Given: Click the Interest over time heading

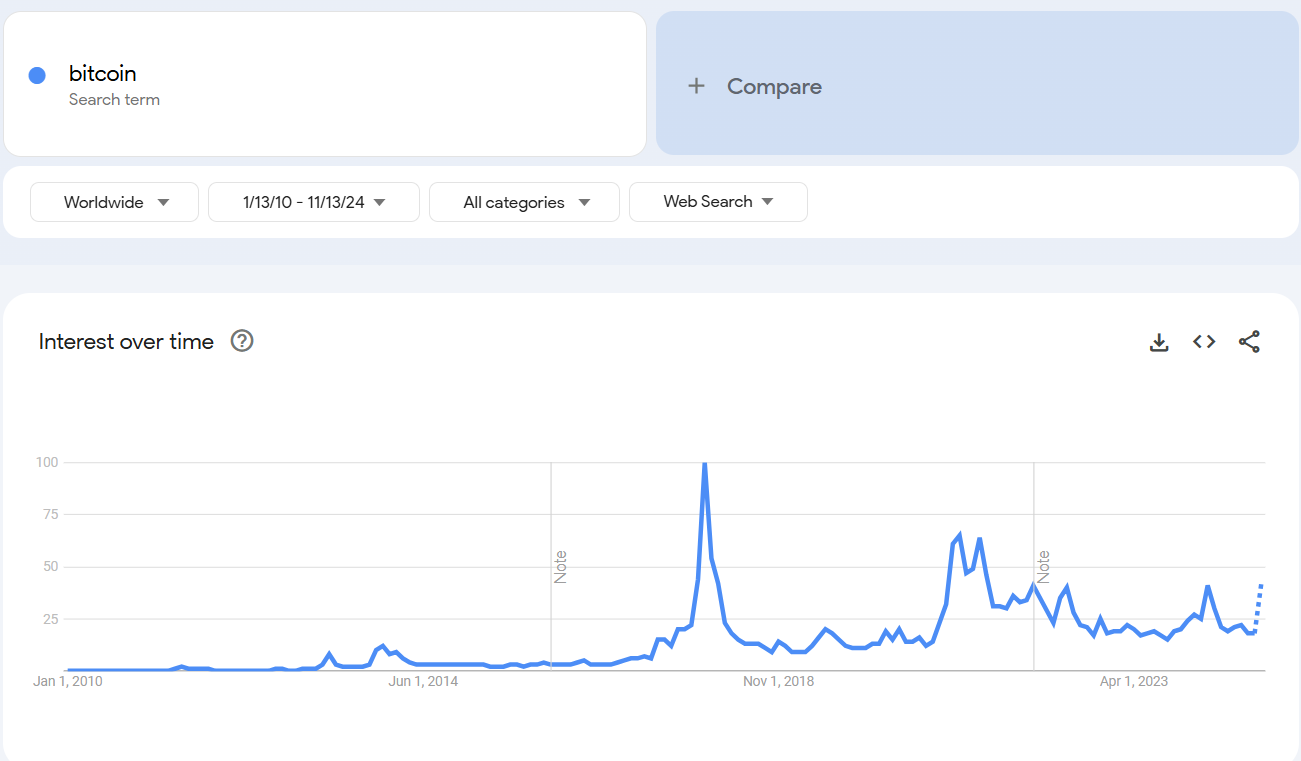Looking at the screenshot, I should click(126, 342).
